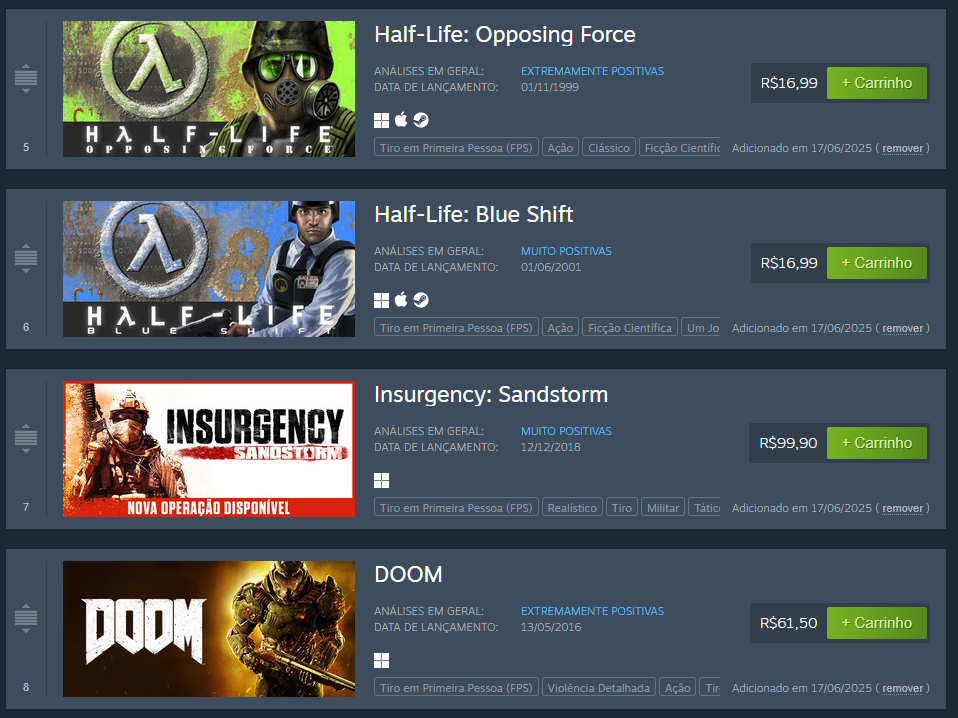Viewport: 958px width, 718px height.
Task: Add Insurgency: Sandstorm to Carrinho
Action: coord(877,443)
